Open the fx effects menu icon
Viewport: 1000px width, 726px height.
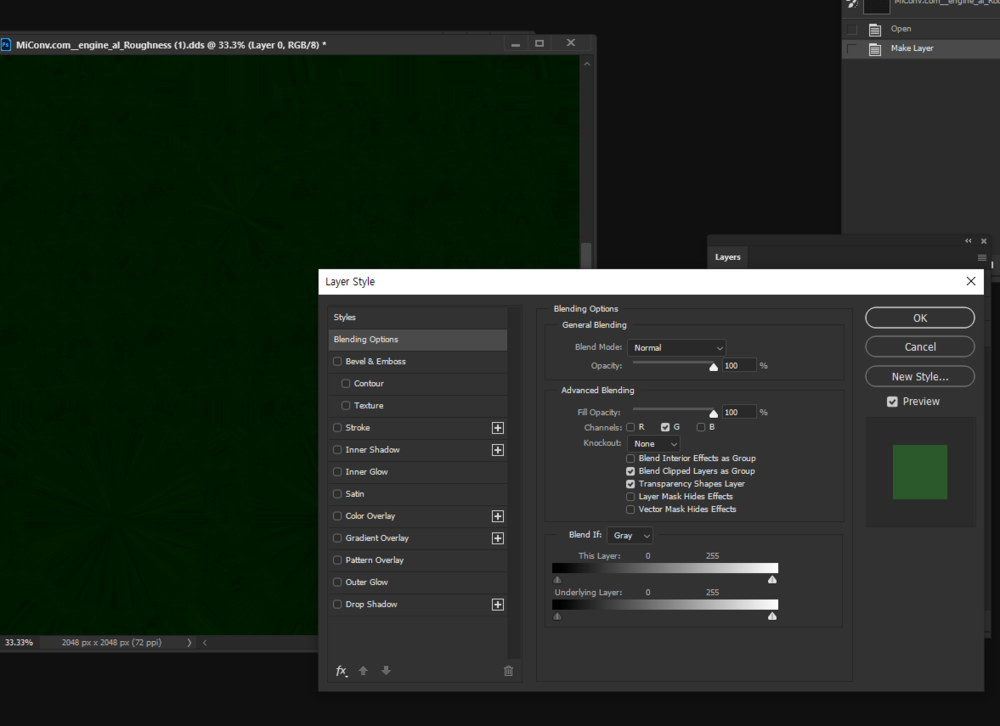[342, 671]
